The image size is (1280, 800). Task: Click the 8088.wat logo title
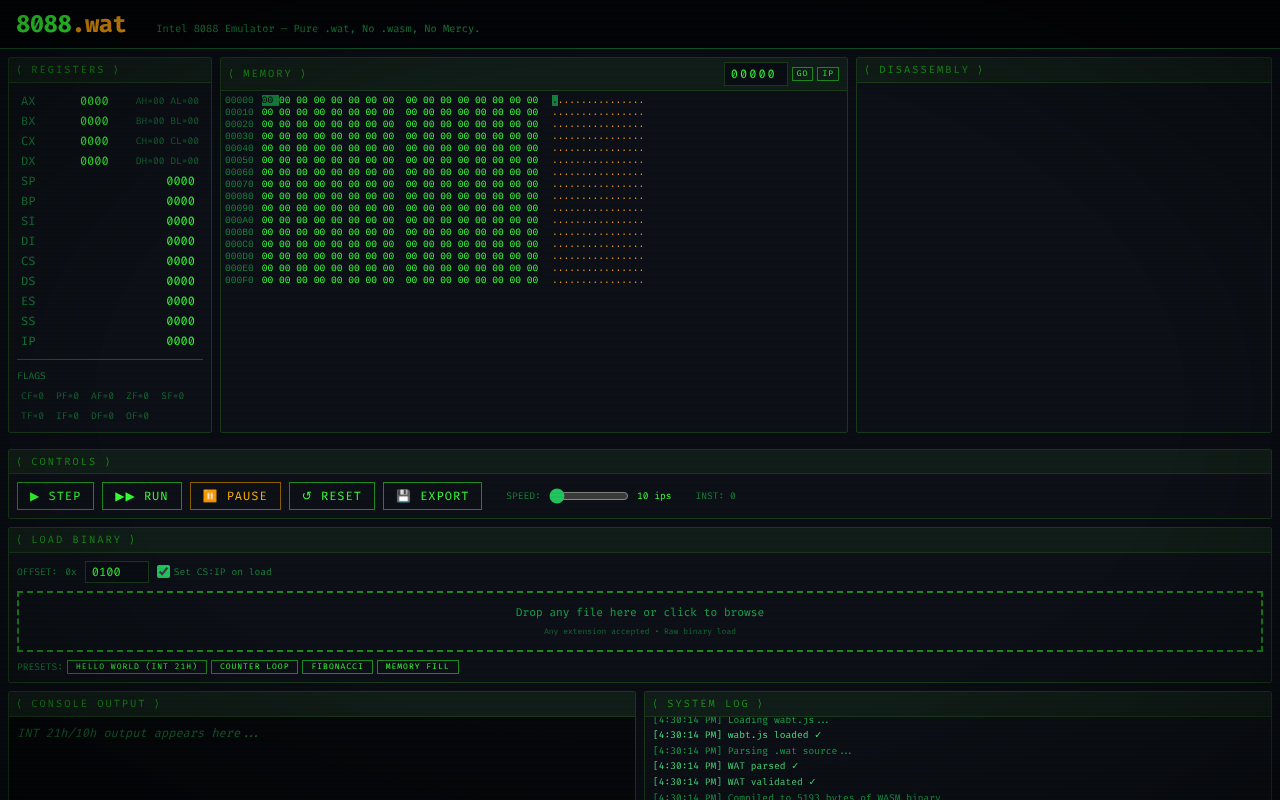click(71, 24)
